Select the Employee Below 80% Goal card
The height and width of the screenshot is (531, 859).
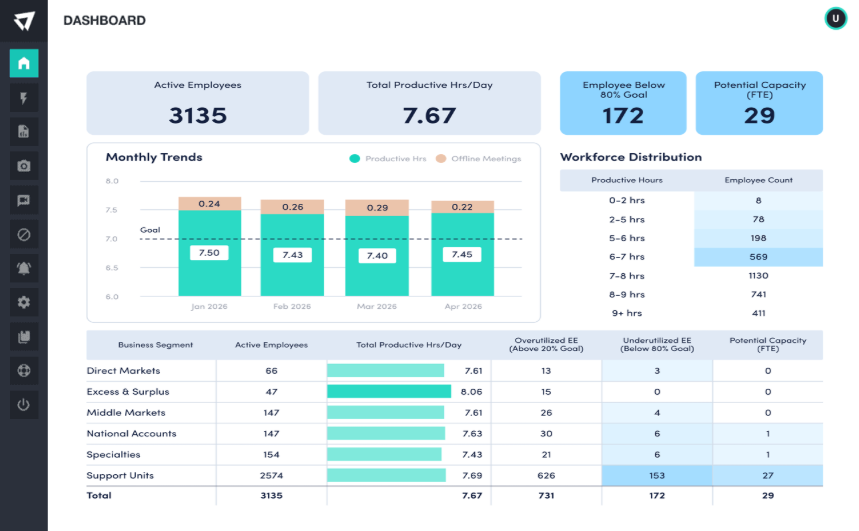[623, 103]
